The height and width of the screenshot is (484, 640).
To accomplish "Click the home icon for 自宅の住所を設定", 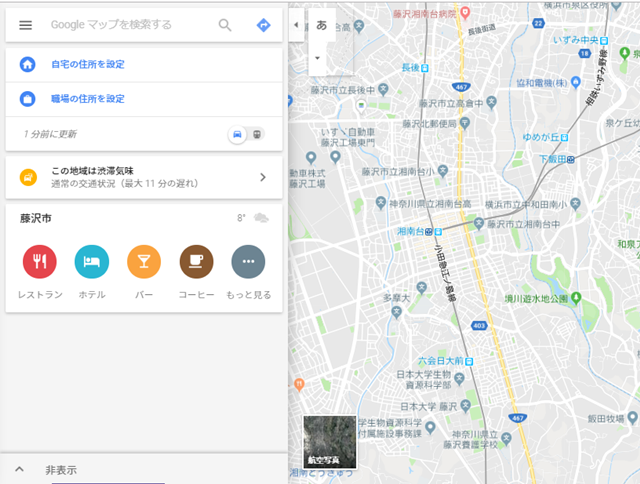I will pos(27,64).
